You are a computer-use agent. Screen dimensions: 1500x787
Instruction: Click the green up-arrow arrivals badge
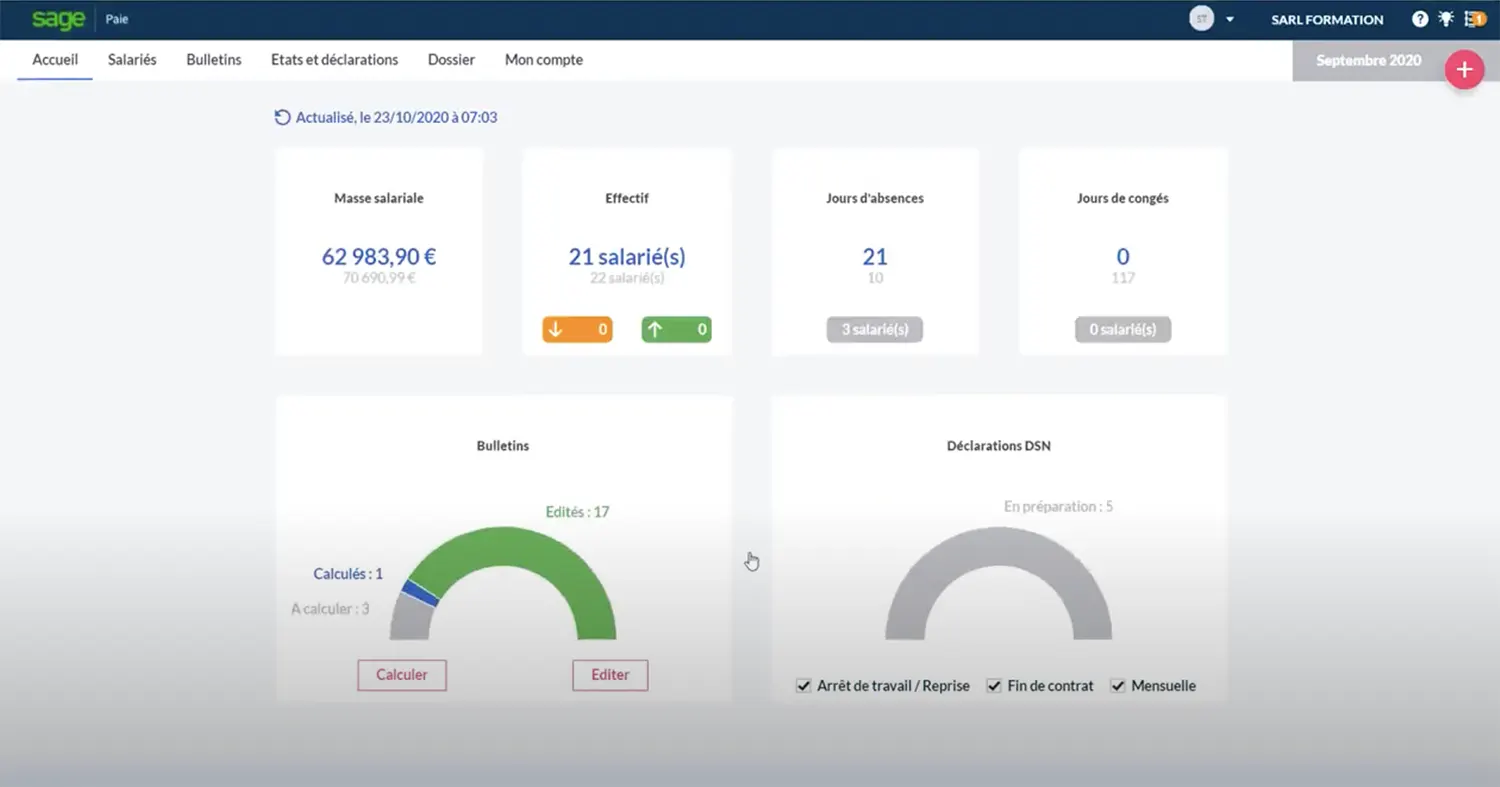pos(676,329)
